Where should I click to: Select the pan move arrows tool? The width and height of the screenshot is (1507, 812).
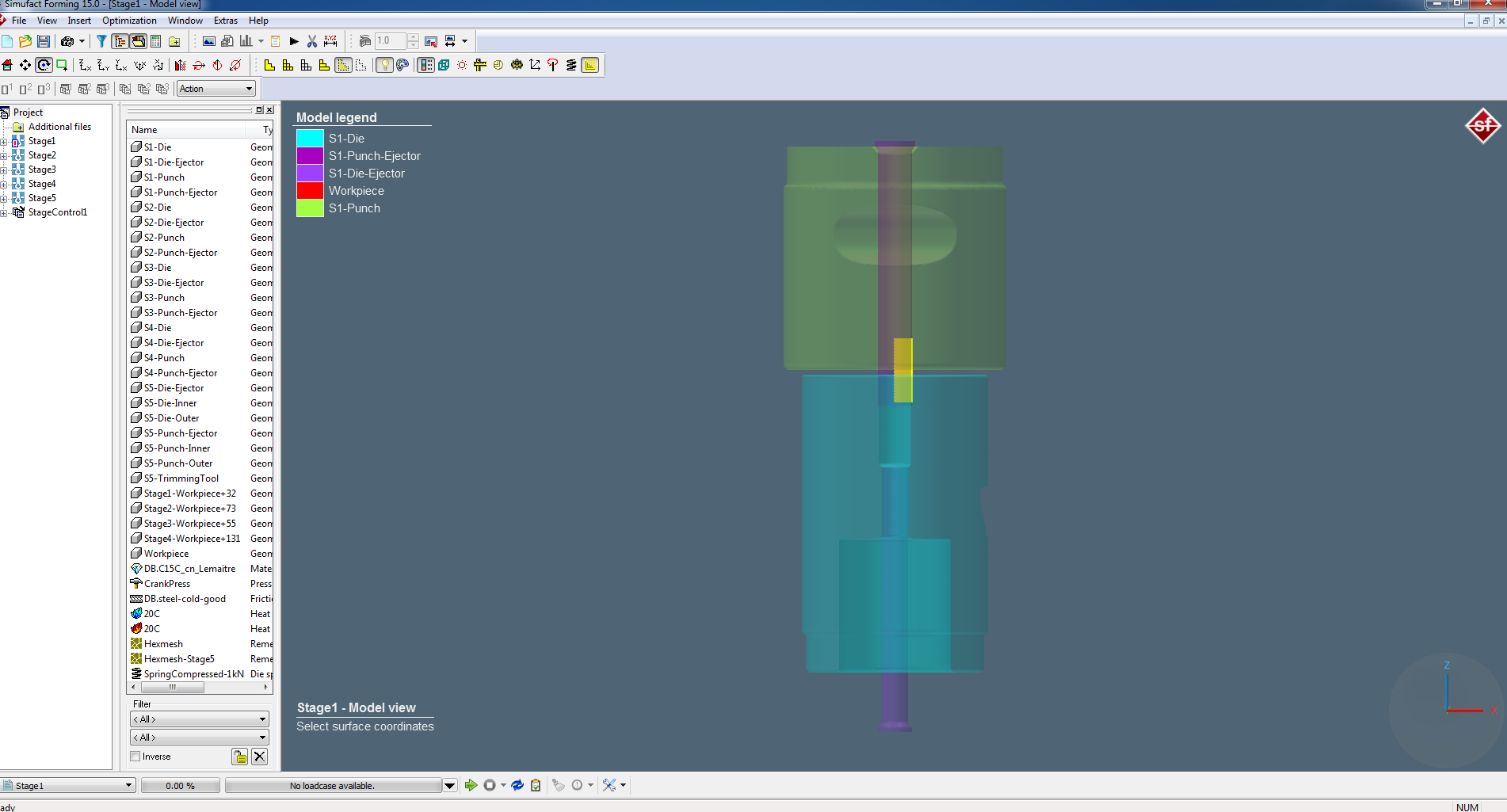pos(25,65)
